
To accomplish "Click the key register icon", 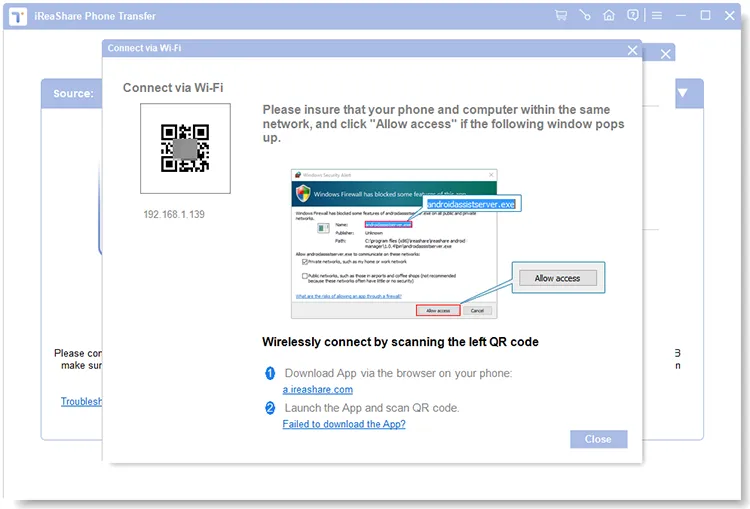I will (585, 15).
